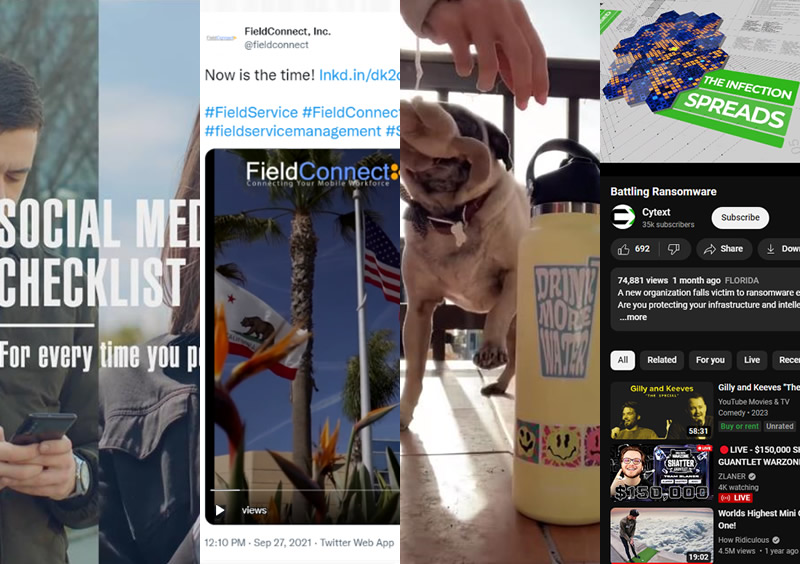Image resolution: width=800 pixels, height=564 pixels.
Task: Open the Gilly and Keeves video thumbnail
Action: [x=662, y=410]
